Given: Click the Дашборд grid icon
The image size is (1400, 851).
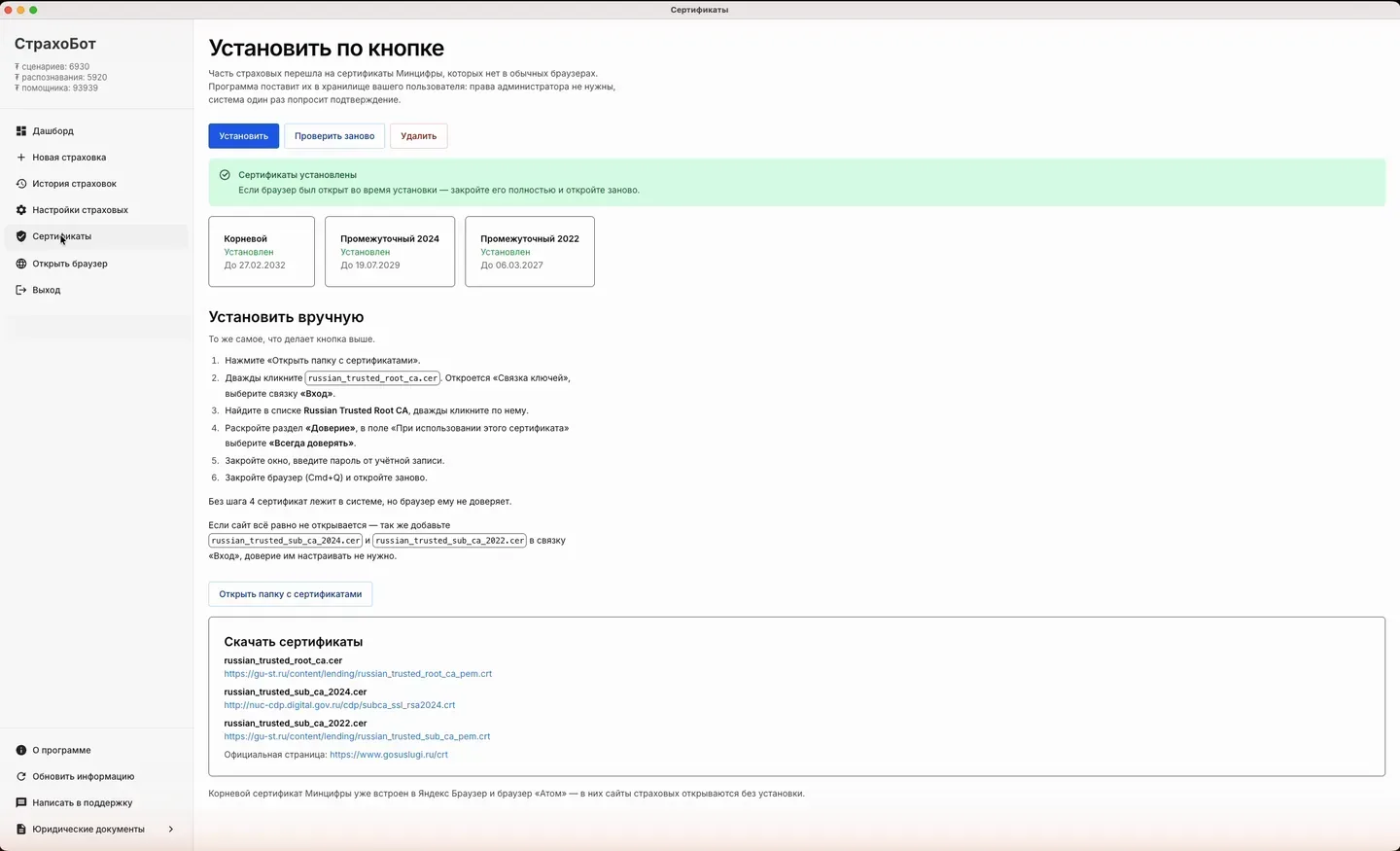Looking at the screenshot, I should point(21,131).
